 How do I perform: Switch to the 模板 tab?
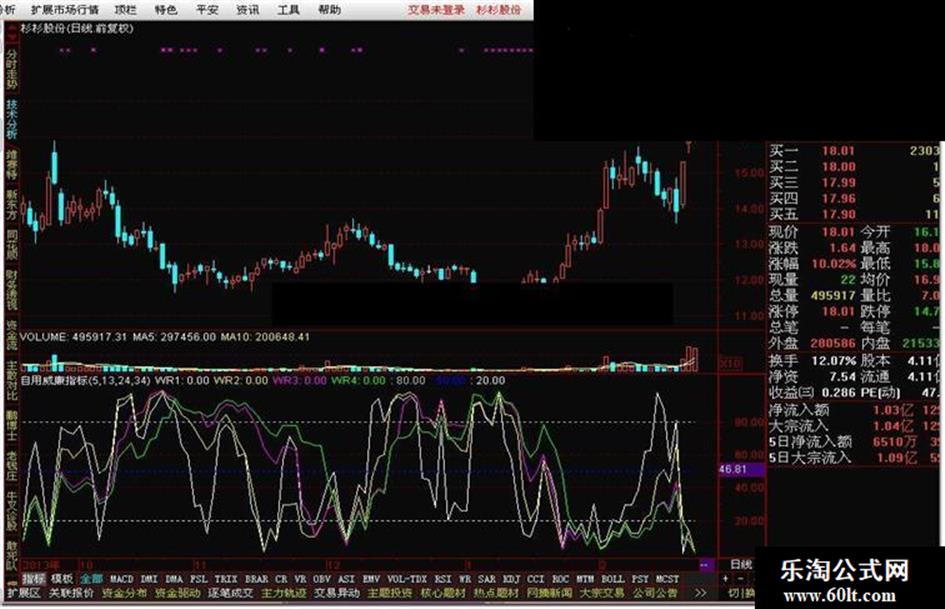tap(61, 579)
